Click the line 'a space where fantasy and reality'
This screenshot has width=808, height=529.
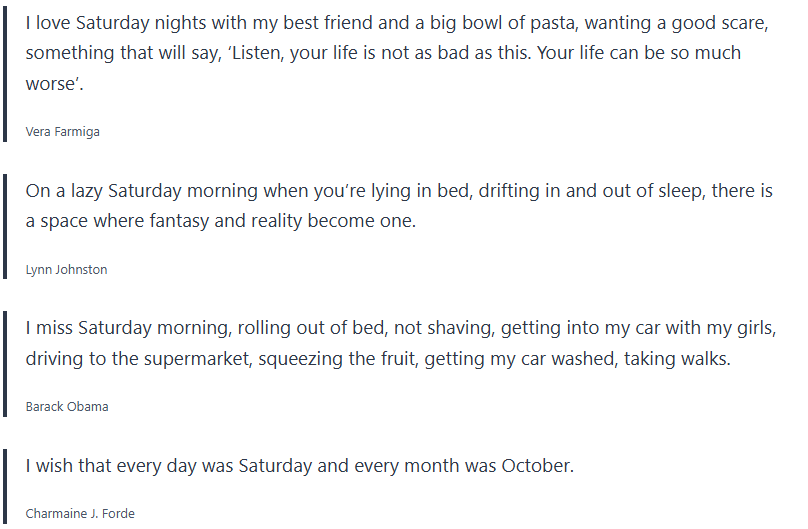tap(220, 221)
